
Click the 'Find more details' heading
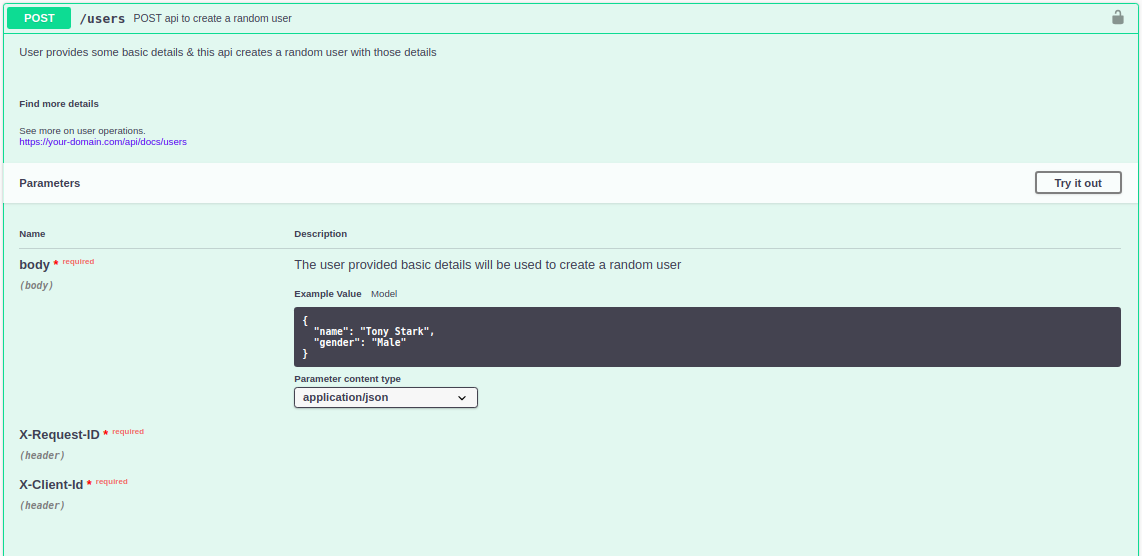(59, 104)
